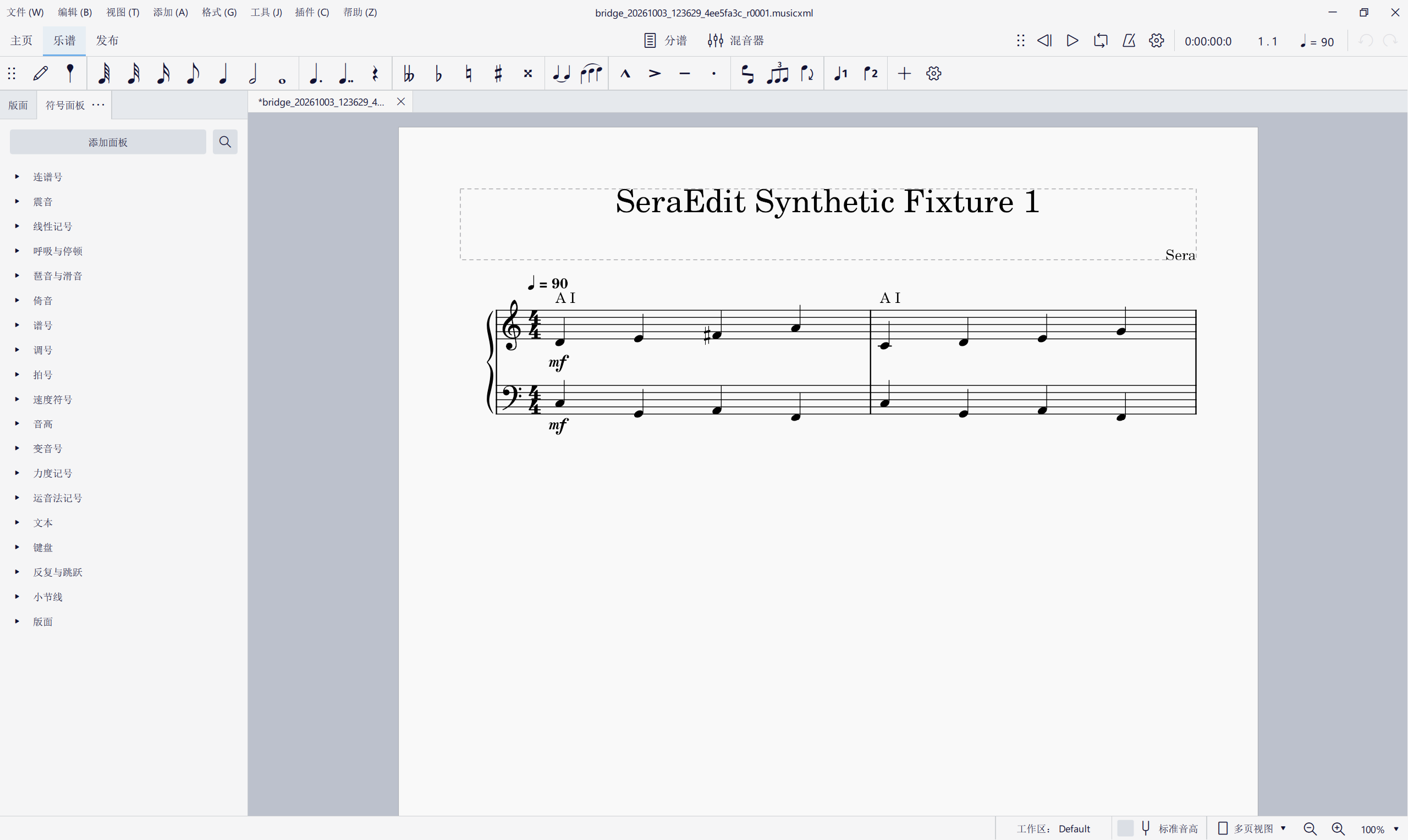Select the 32nd note duration
1408x840 pixels.
tap(134, 74)
